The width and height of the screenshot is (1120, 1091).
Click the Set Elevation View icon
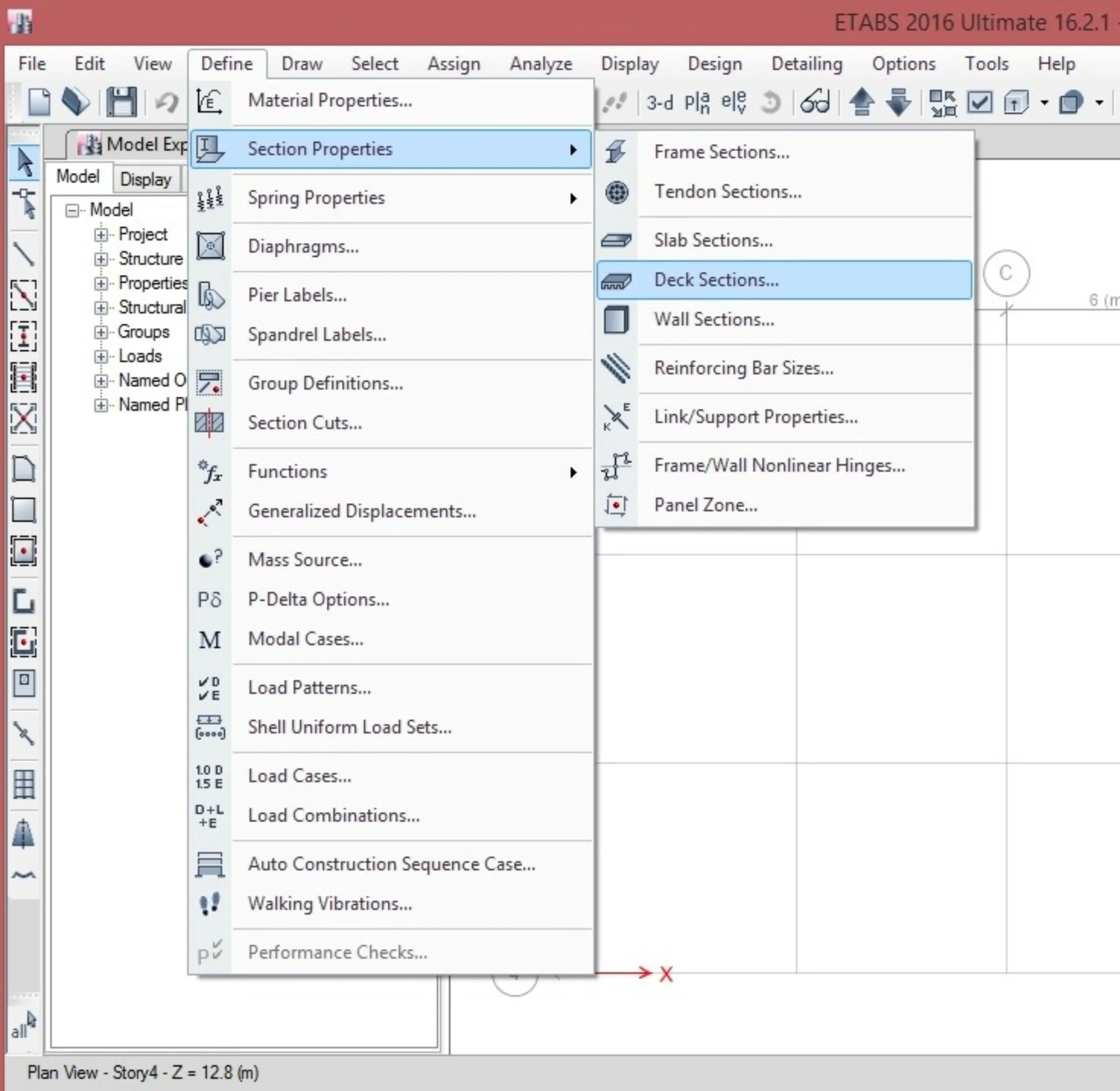coord(733,102)
